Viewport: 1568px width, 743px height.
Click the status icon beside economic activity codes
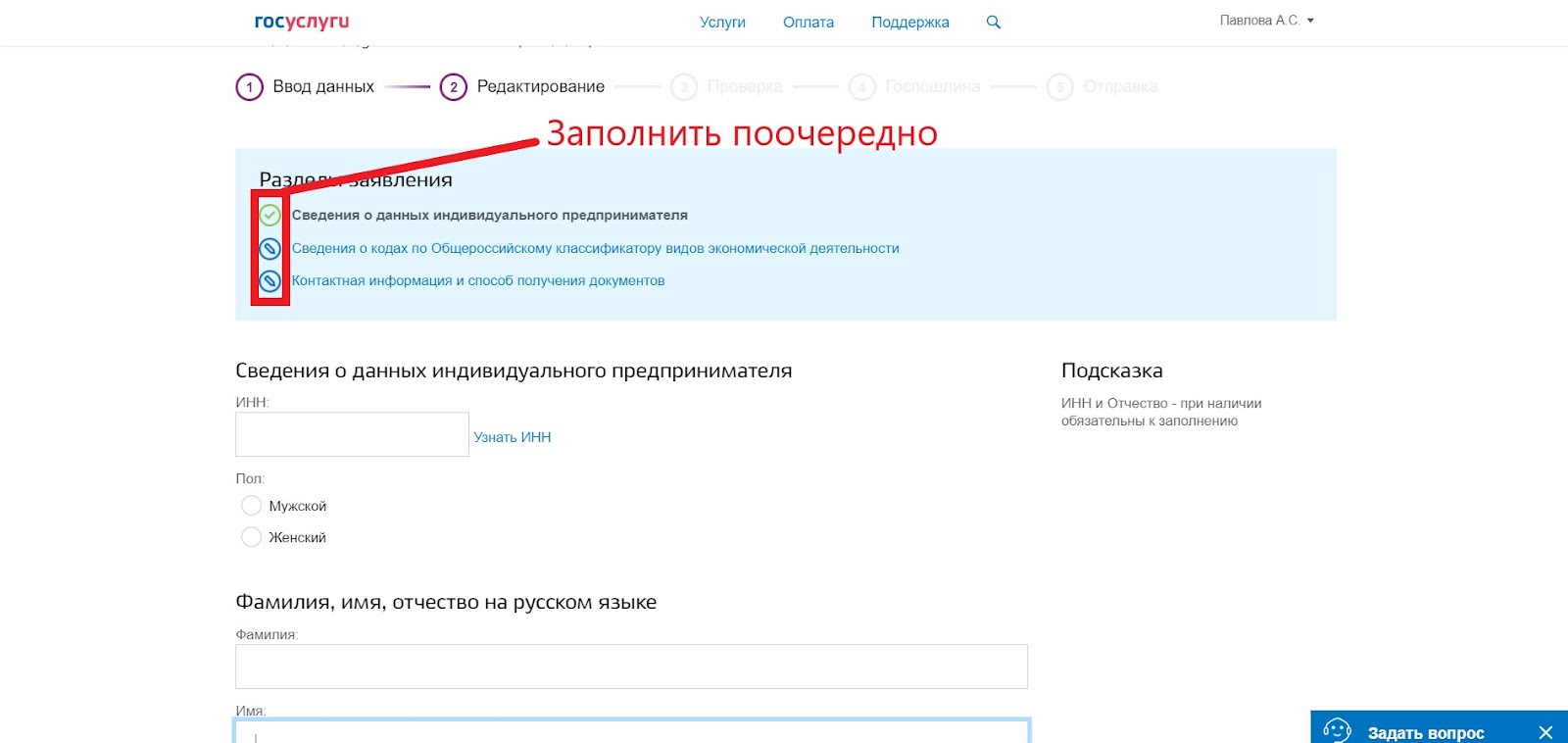coord(269,249)
